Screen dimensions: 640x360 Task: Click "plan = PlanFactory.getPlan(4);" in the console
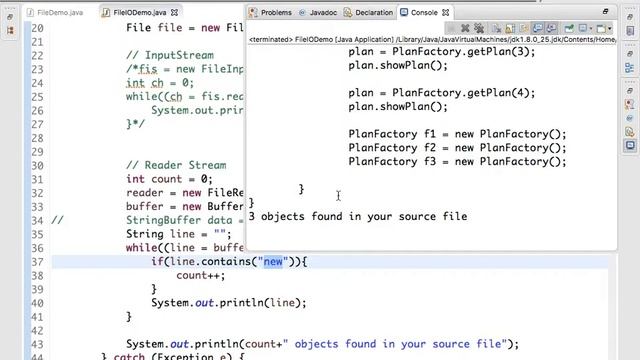coord(442,93)
